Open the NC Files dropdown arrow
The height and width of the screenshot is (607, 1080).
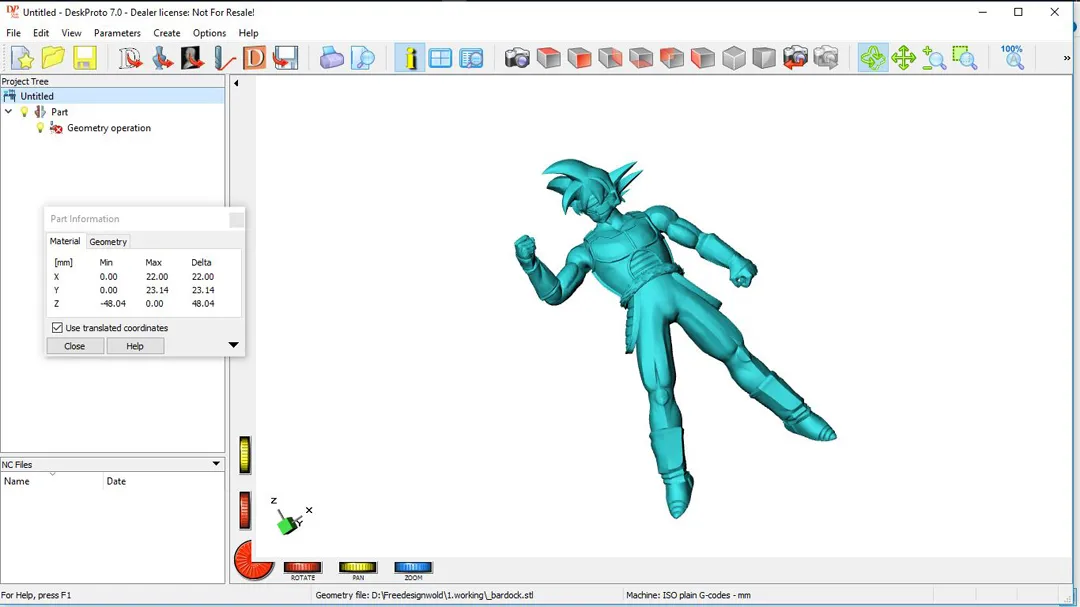(x=216, y=464)
